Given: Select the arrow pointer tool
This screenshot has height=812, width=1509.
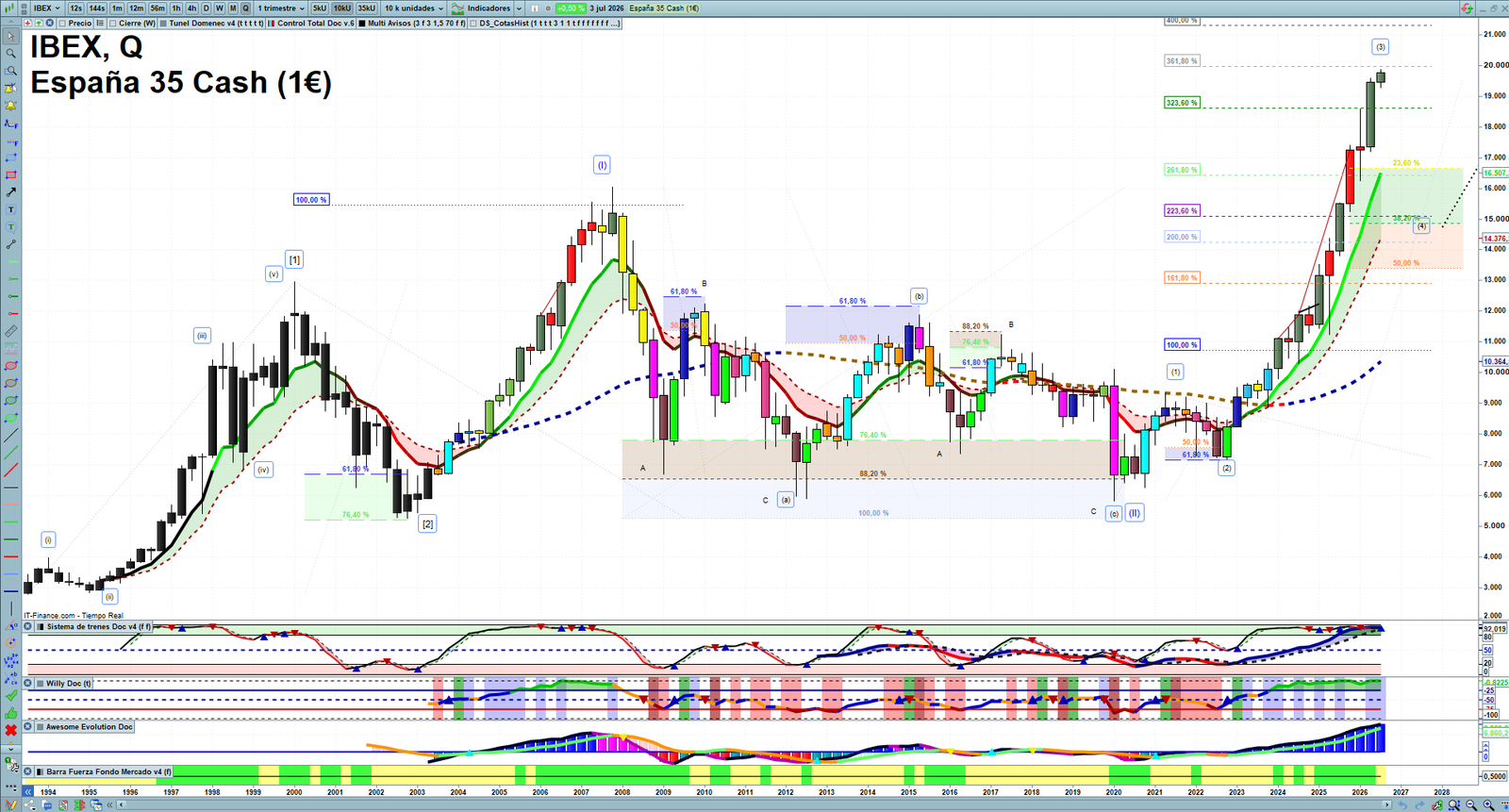Looking at the screenshot, I should [11, 36].
